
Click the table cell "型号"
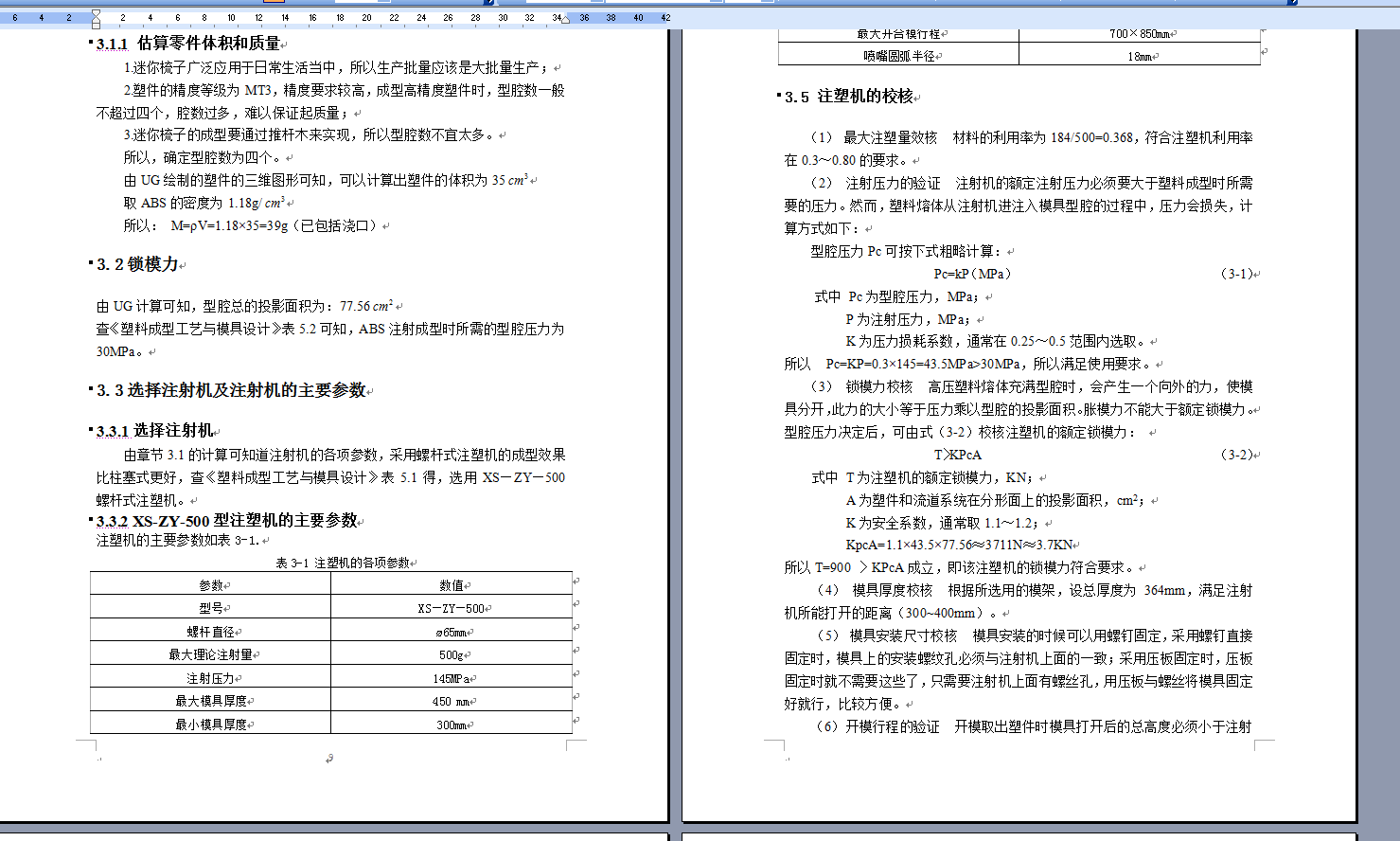(x=211, y=608)
